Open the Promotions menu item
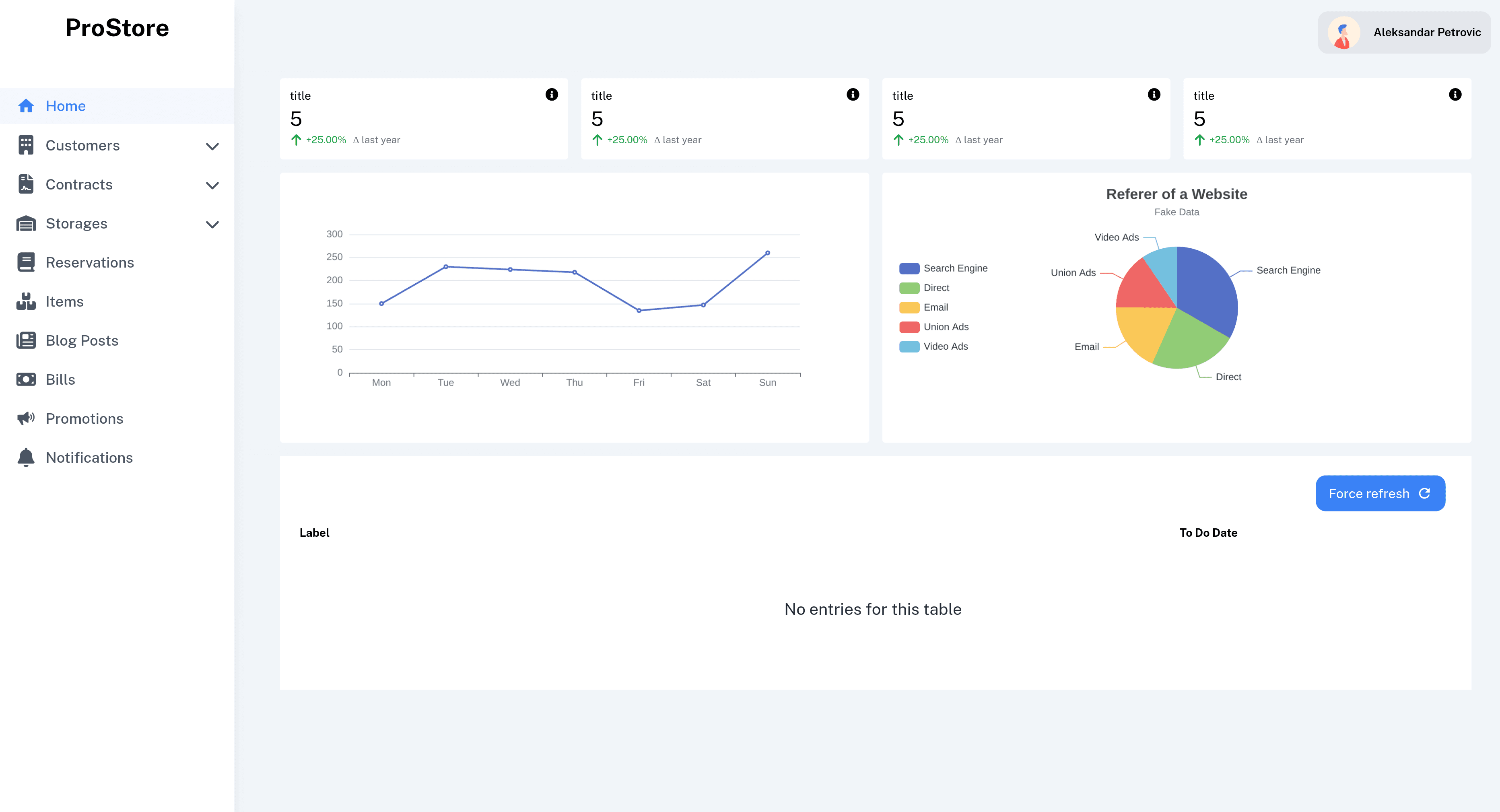 pyautogui.click(x=117, y=418)
